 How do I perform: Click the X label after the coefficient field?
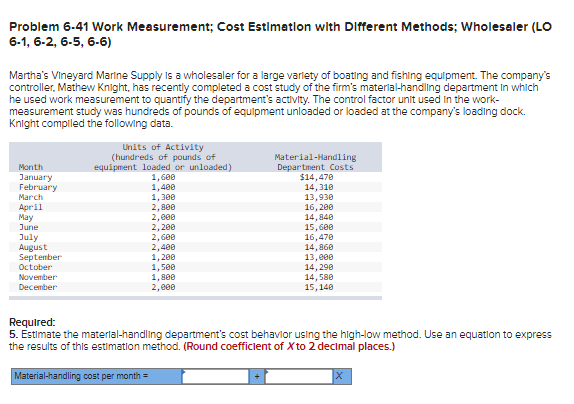(x=339, y=376)
